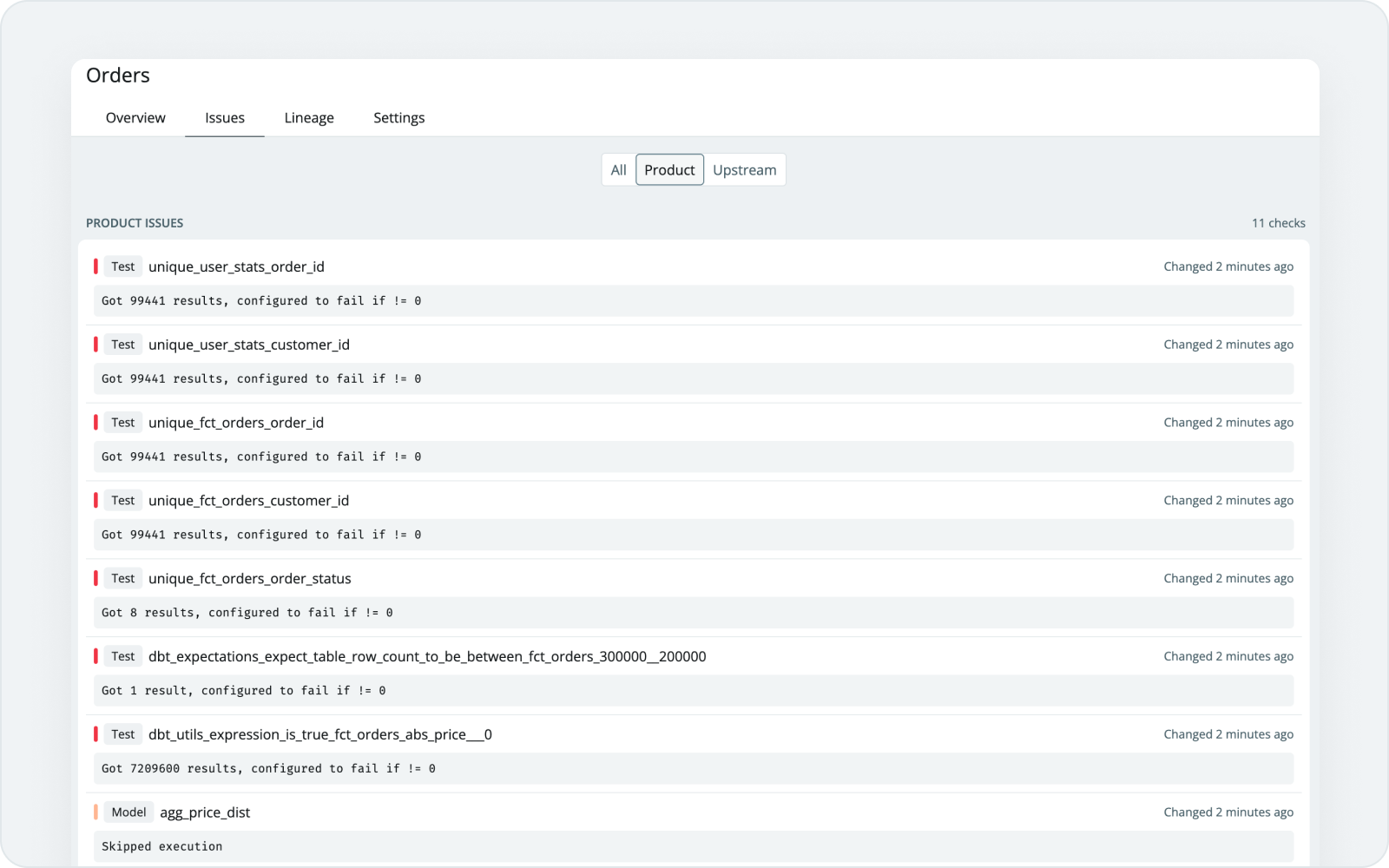Click the Orders page title
The width and height of the screenshot is (1389, 868).
[x=118, y=76]
